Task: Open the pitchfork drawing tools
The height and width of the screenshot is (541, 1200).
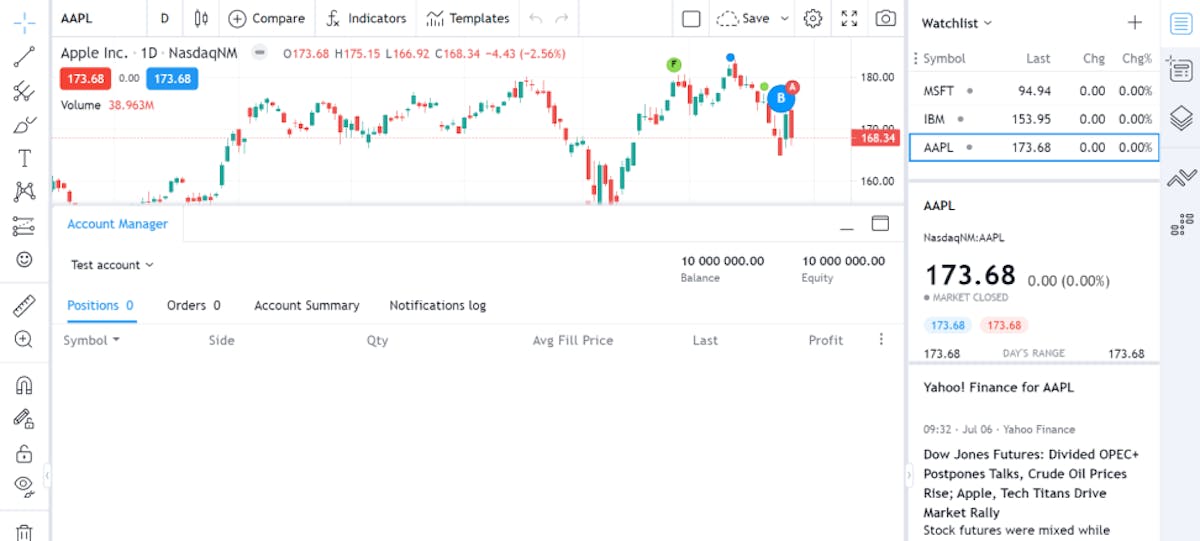Action: tap(24, 91)
